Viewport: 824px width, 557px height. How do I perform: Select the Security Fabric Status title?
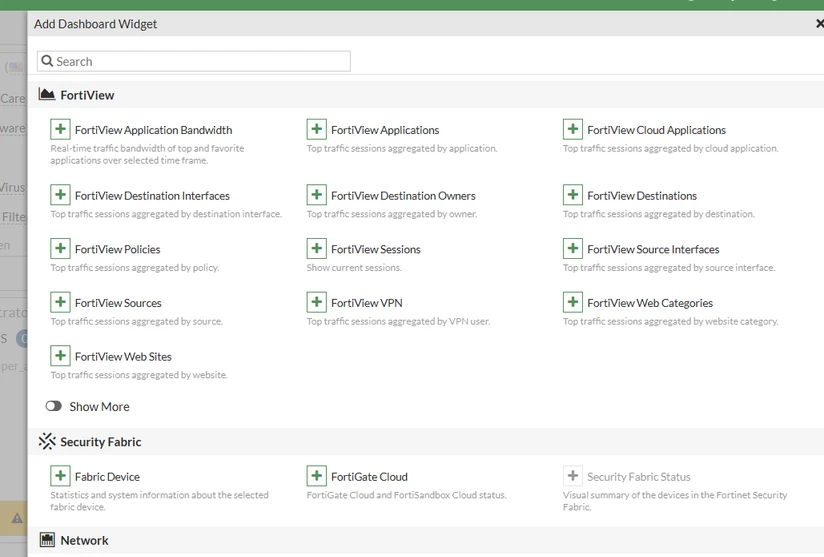[639, 477]
